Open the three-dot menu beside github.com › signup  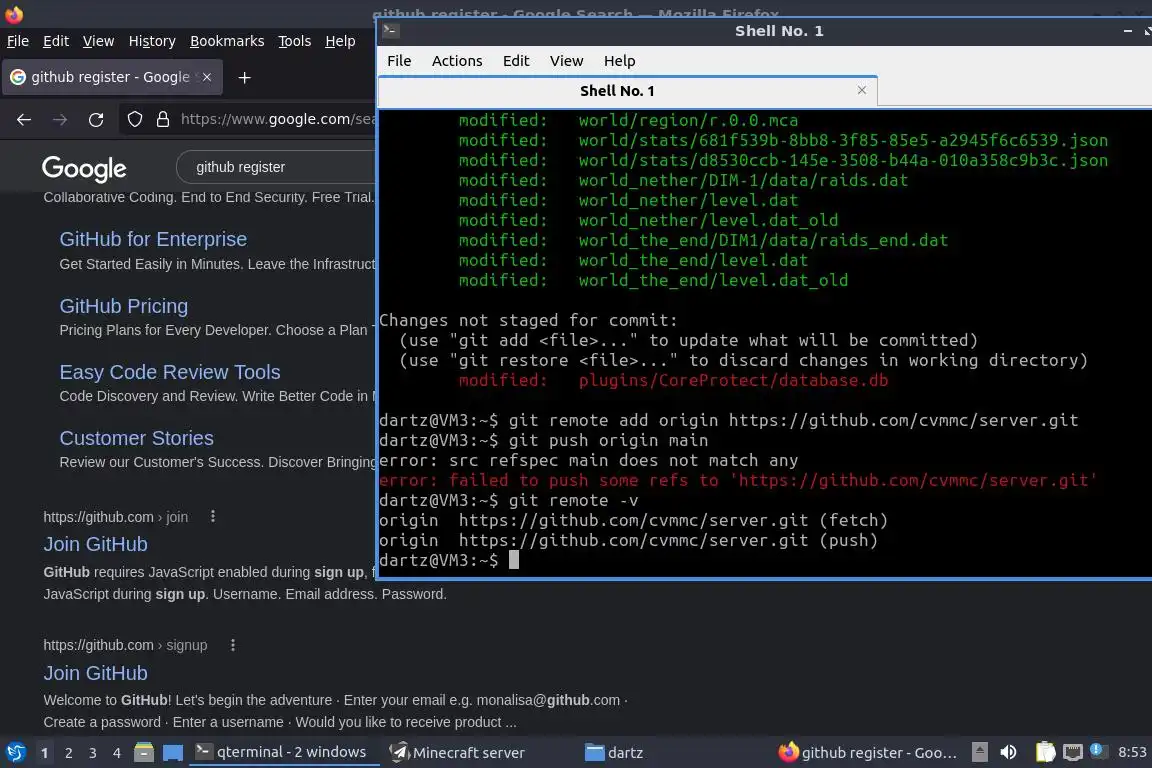233,645
